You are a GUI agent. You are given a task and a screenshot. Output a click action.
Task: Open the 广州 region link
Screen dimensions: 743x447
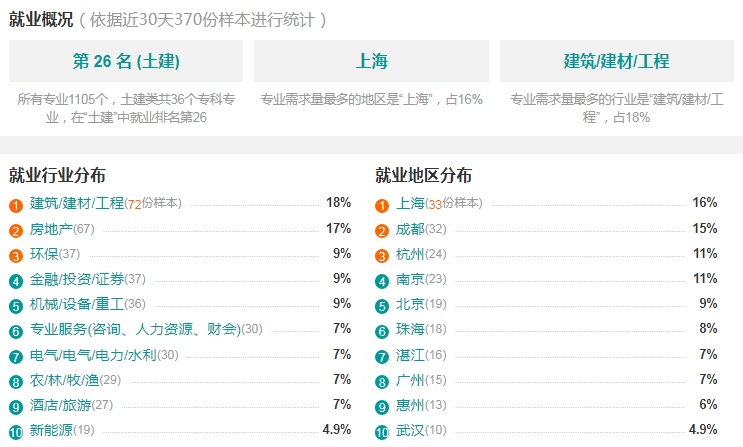point(410,380)
